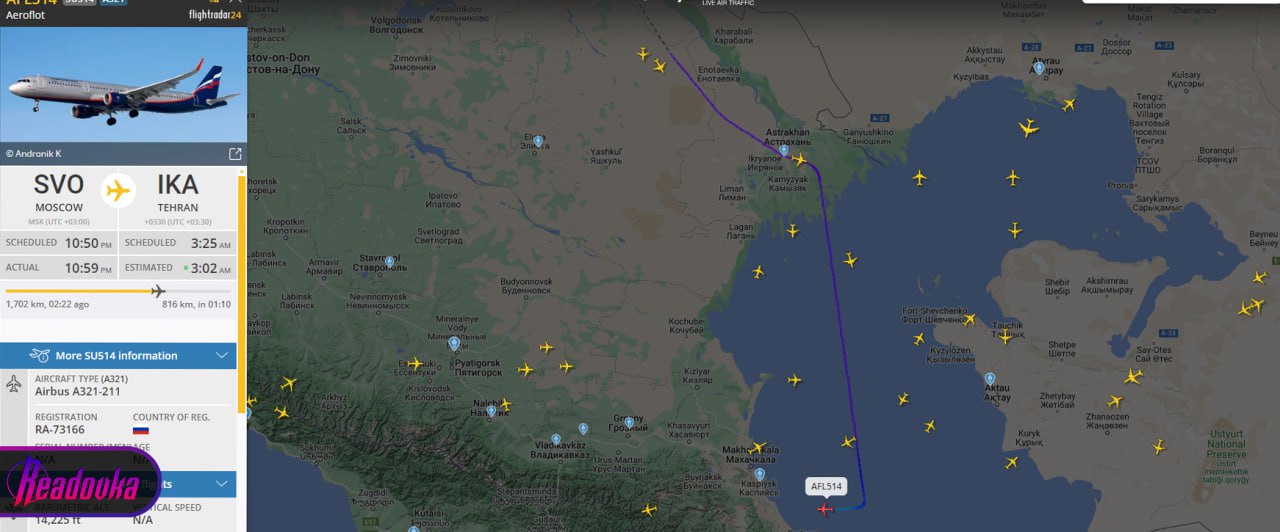
Task: Click the Stavropol airport pin marker
Action: (389, 262)
